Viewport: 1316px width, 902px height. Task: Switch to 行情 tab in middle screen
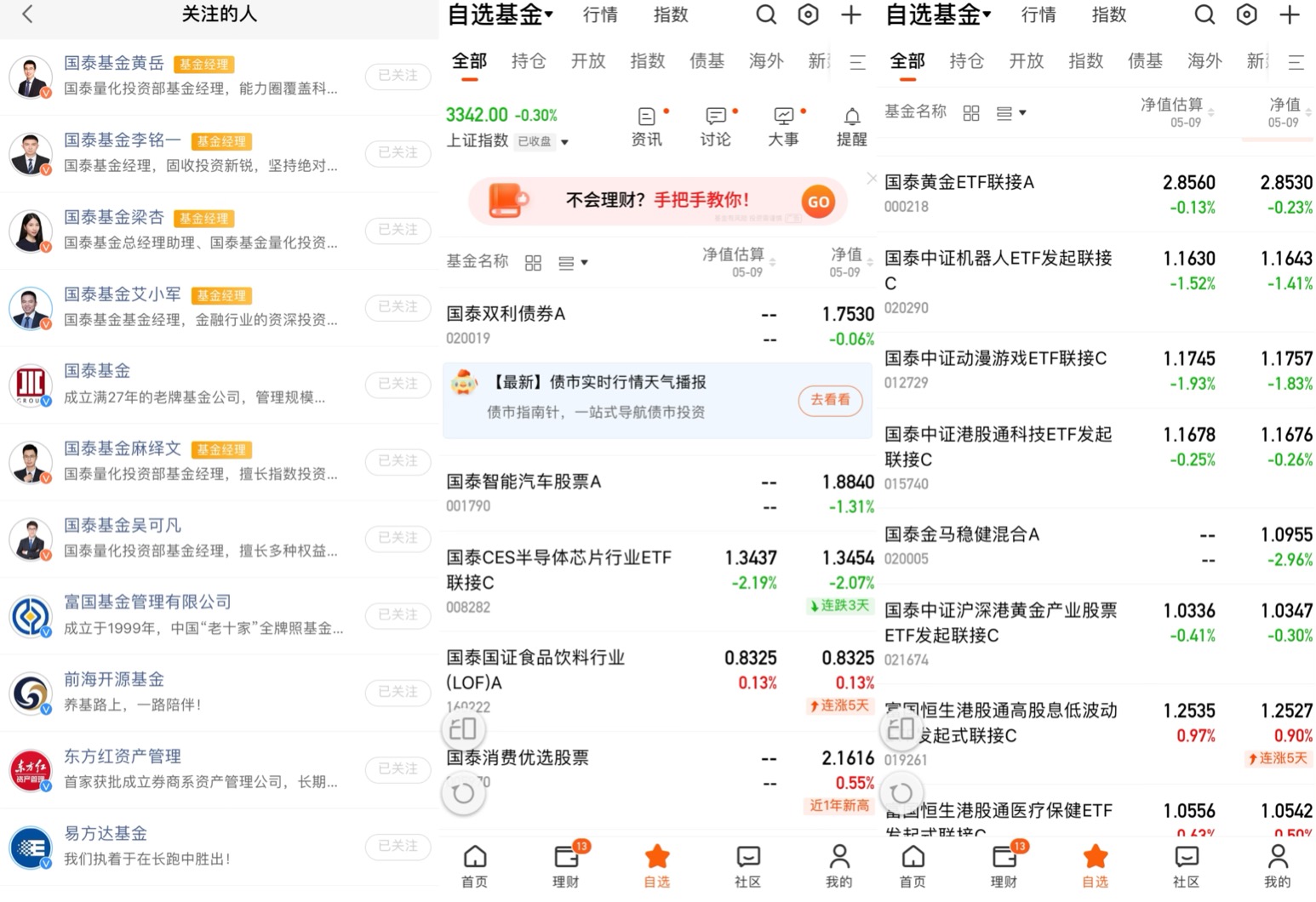coord(600,14)
